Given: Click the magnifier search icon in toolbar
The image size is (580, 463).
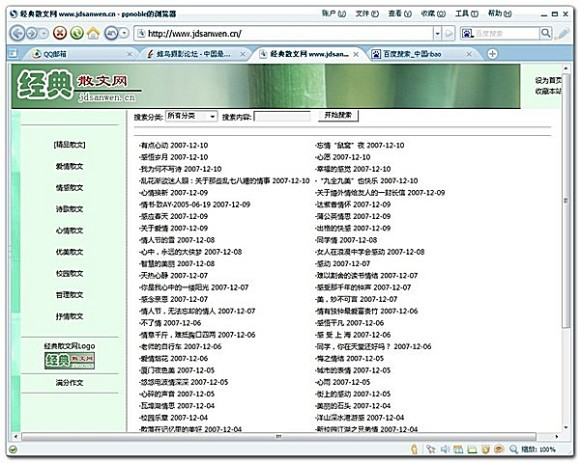Looking at the screenshot, I should 546,33.
